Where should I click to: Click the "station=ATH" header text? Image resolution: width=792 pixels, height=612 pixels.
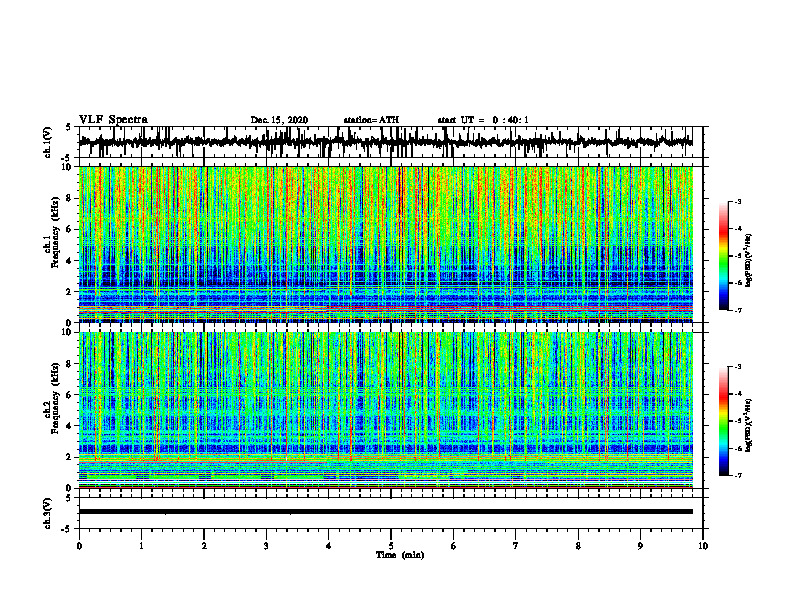(371, 120)
